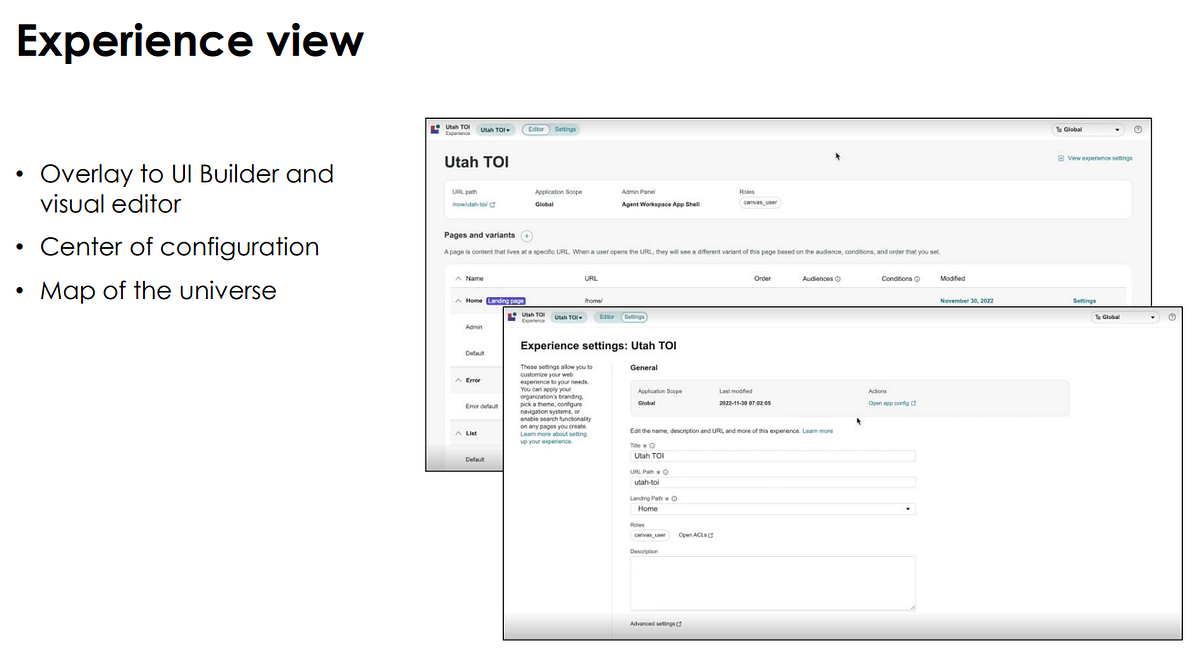Collapse the Home page row chevron
The width and height of the screenshot is (1200, 650).
tap(458, 300)
